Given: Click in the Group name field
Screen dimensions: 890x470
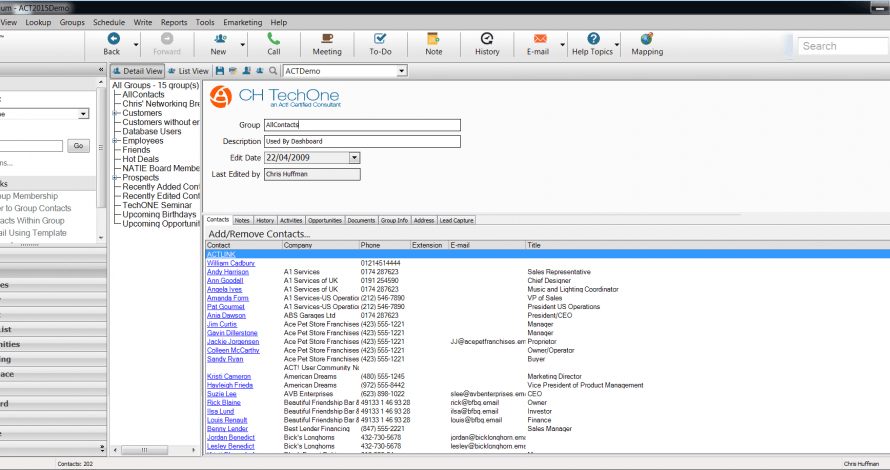Looking at the screenshot, I should coord(362,125).
